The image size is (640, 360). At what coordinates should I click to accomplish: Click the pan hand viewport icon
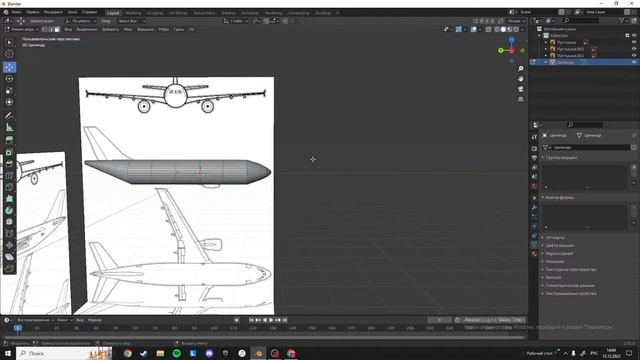[520, 79]
